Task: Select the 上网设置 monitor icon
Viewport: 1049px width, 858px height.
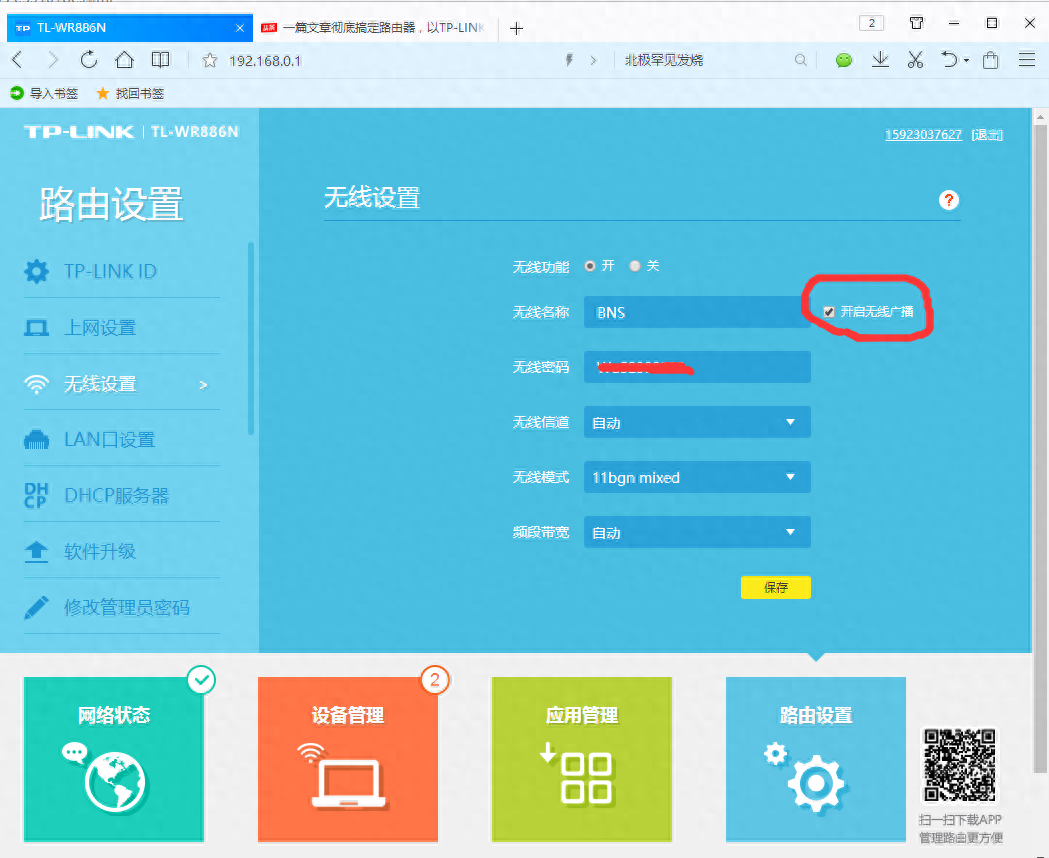Action: coord(37,327)
